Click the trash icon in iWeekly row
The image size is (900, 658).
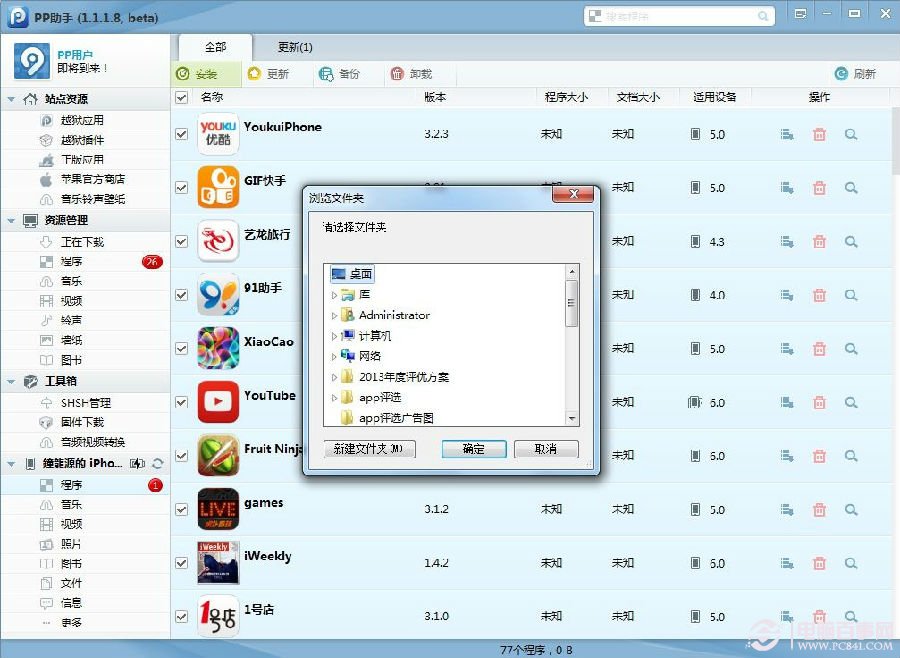[819, 563]
